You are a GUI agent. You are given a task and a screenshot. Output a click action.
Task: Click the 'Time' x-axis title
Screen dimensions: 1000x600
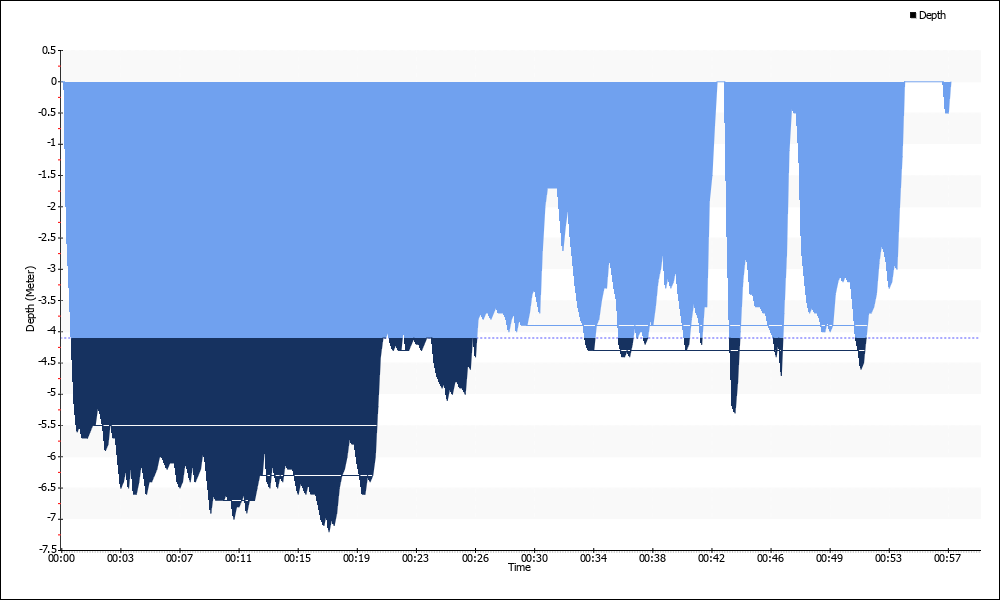click(x=519, y=567)
